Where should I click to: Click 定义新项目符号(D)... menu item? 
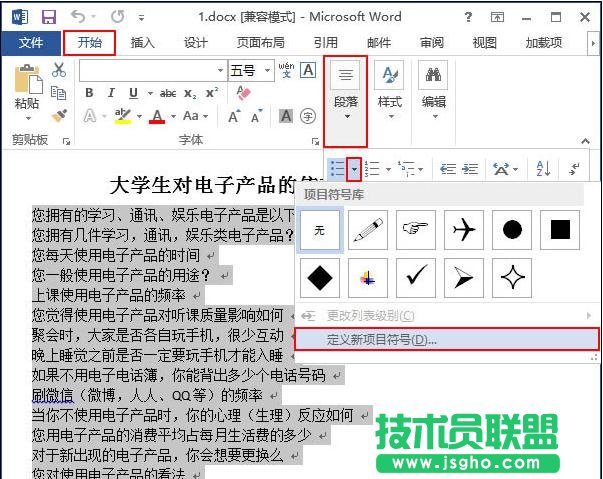click(x=447, y=339)
